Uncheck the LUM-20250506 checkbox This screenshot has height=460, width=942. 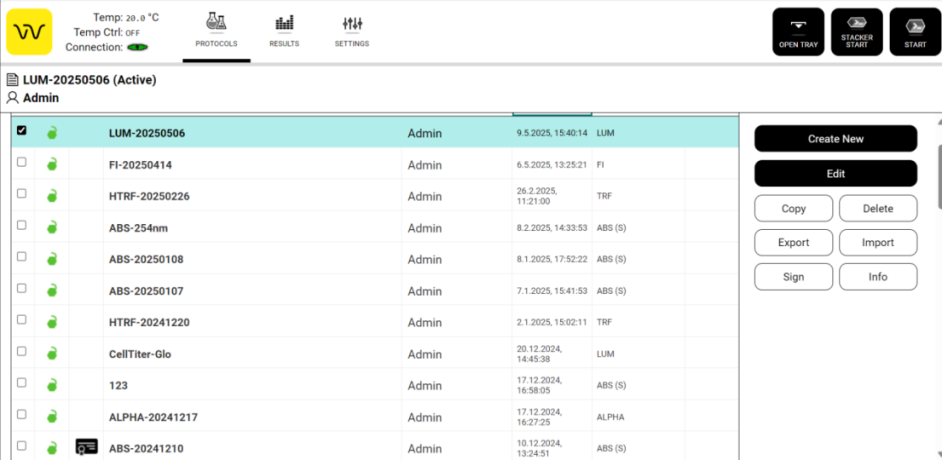[22, 130]
